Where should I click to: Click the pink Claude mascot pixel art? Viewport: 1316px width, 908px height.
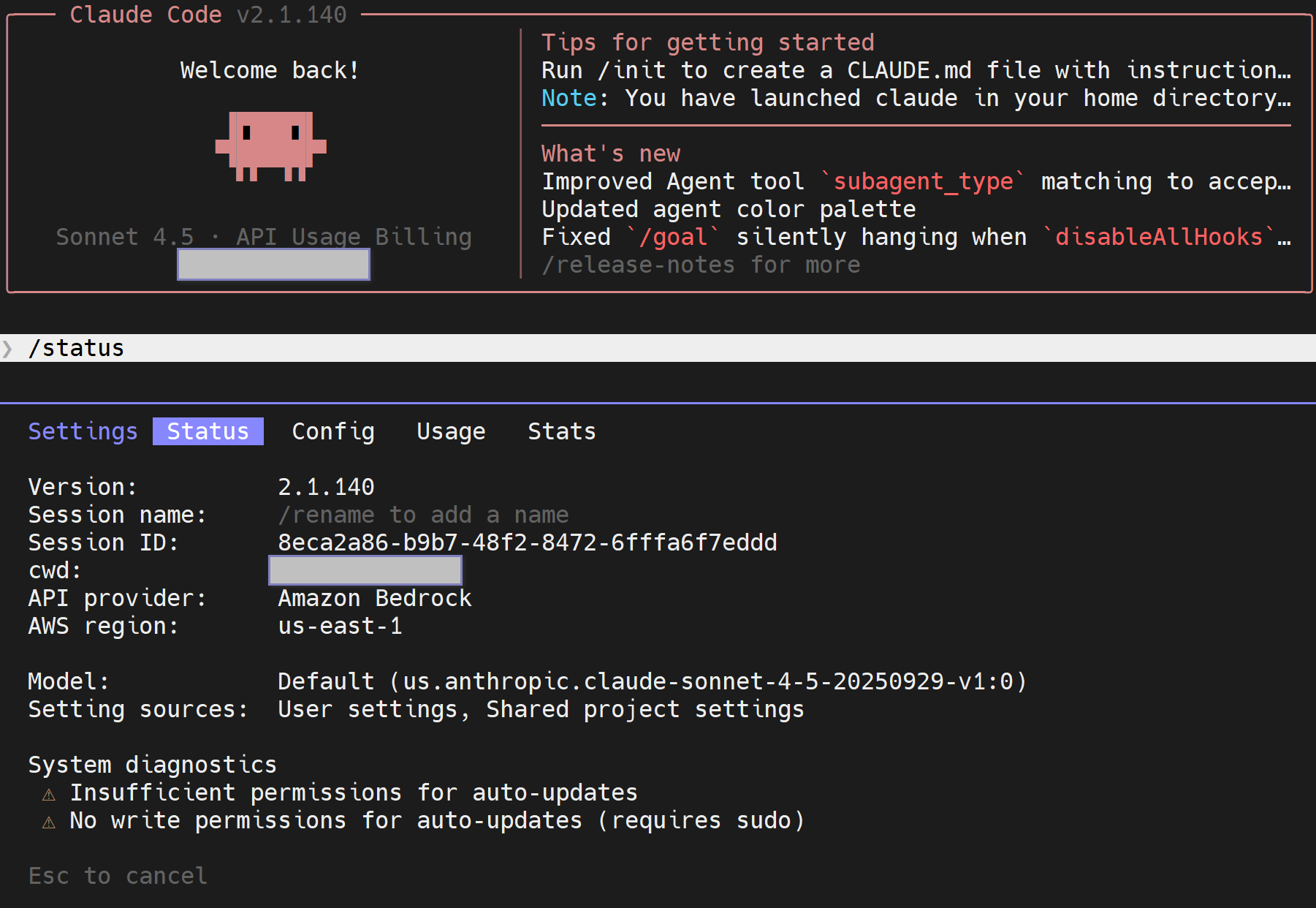click(271, 146)
